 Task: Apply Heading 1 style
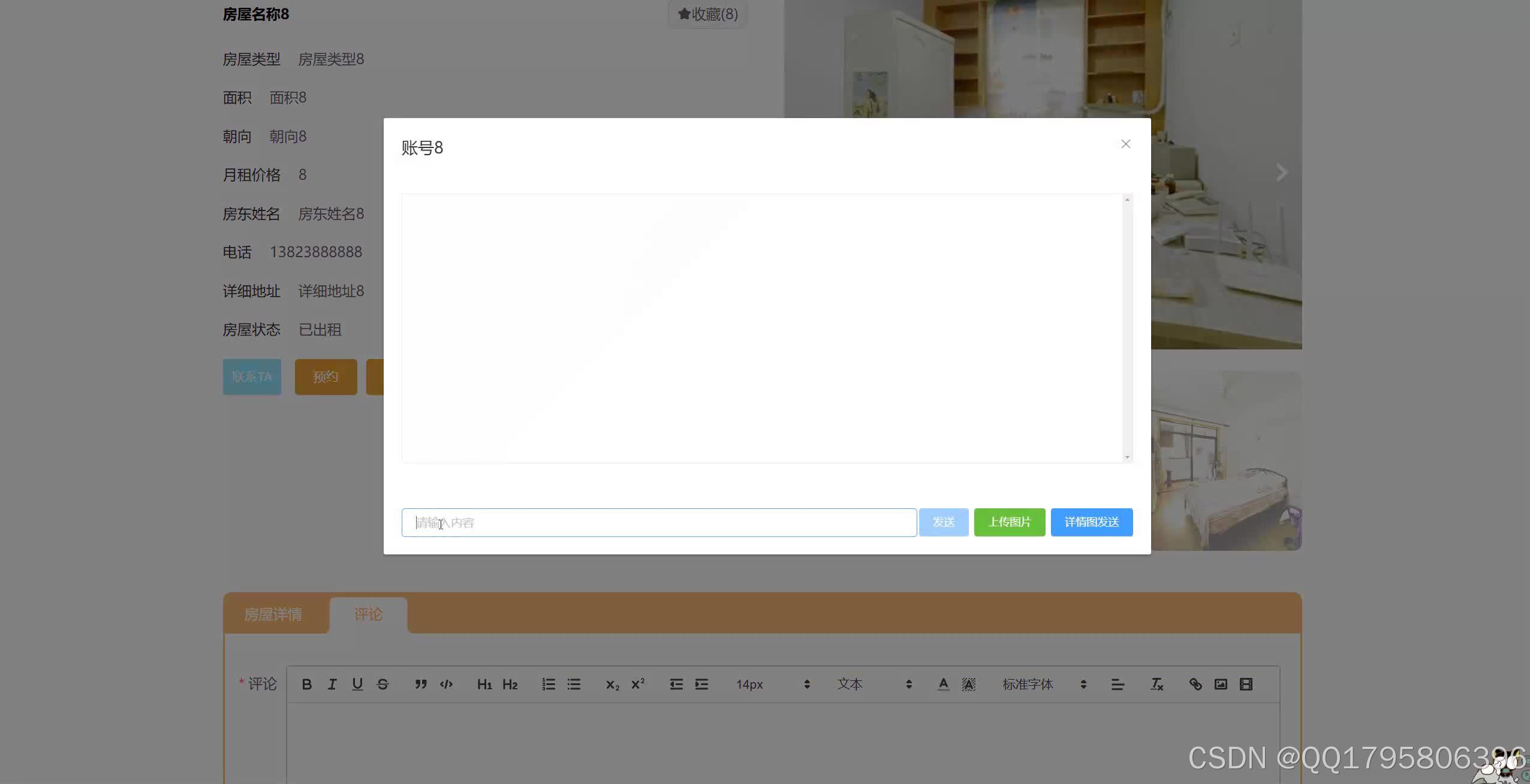click(x=484, y=684)
